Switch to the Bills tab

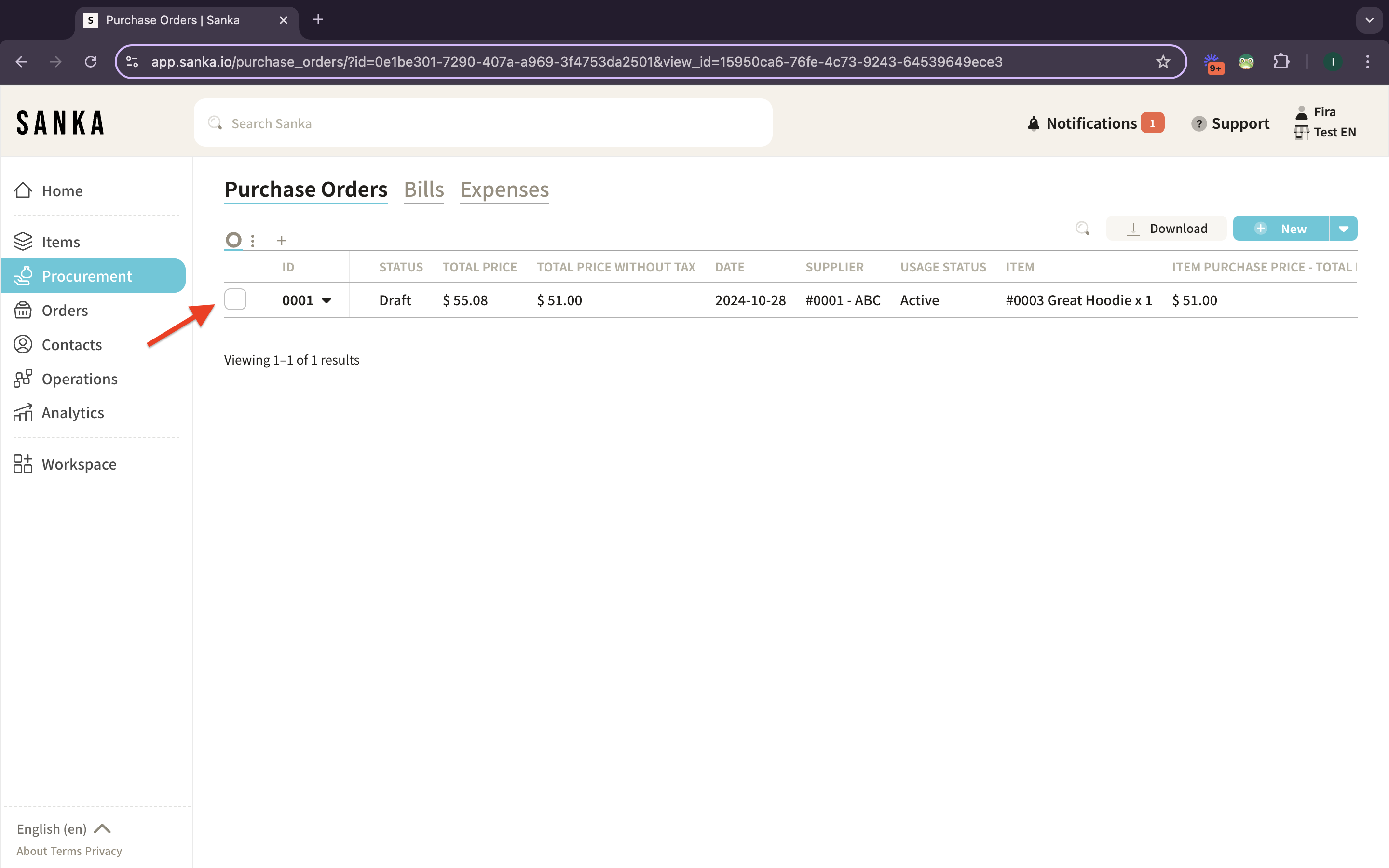tap(423, 190)
